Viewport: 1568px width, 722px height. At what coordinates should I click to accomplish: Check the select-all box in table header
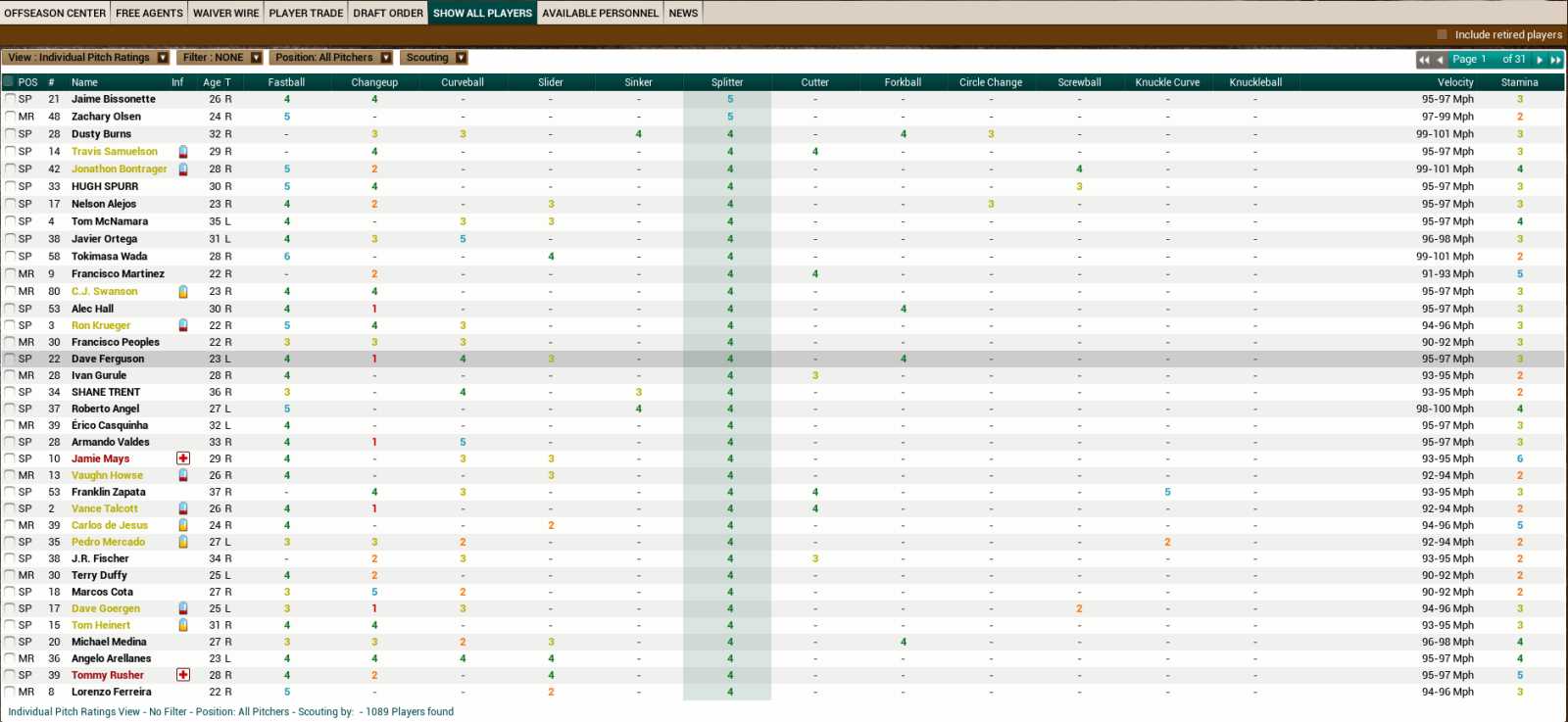9,82
